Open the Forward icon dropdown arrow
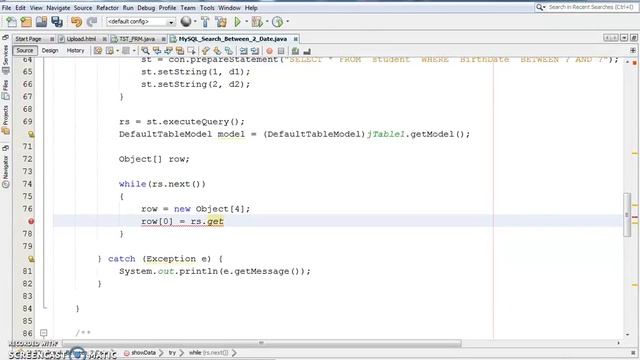 click(x=118, y=51)
